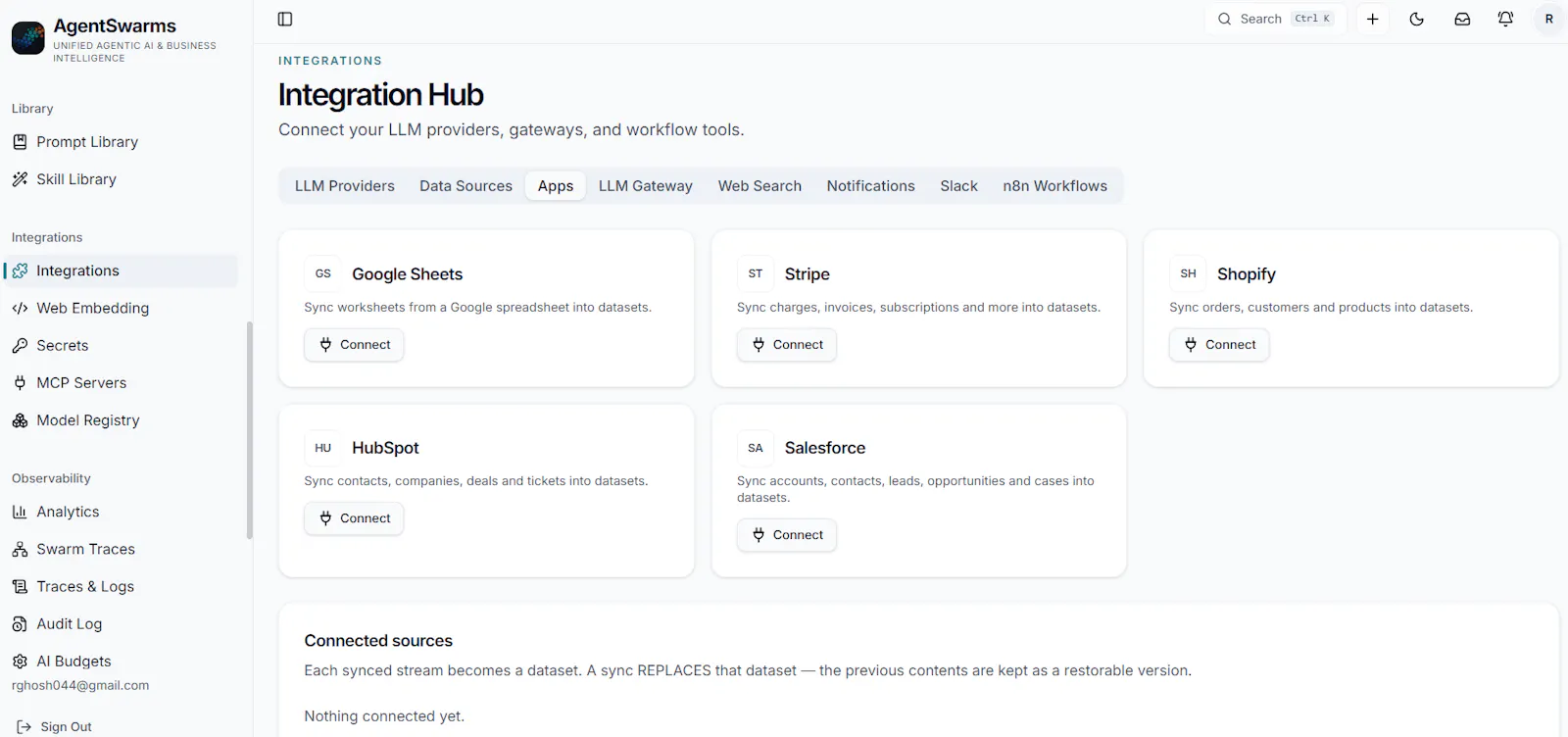The image size is (1568, 737).
Task: Open the n8n Workflows tab
Action: (x=1055, y=186)
